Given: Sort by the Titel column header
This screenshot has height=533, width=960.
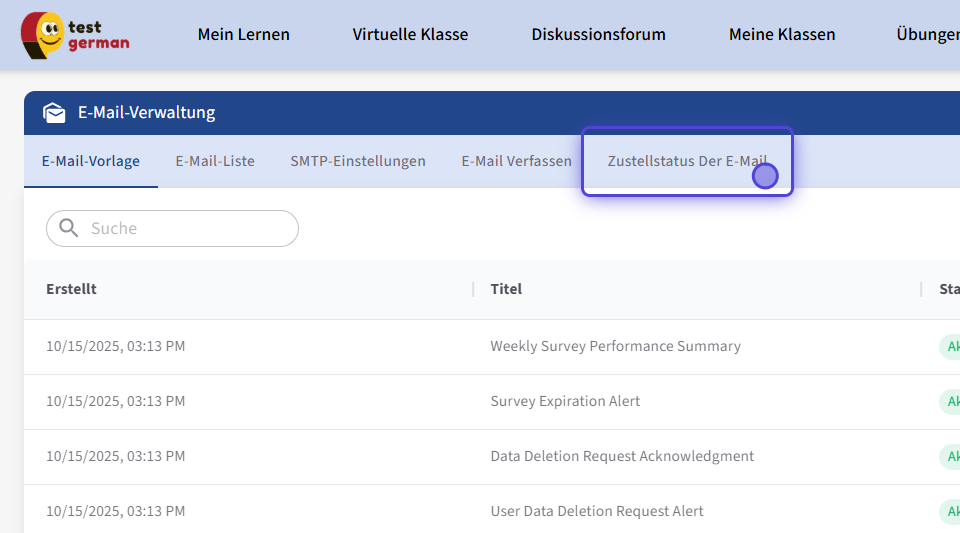Looking at the screenshot, I should tap(506, 289).
